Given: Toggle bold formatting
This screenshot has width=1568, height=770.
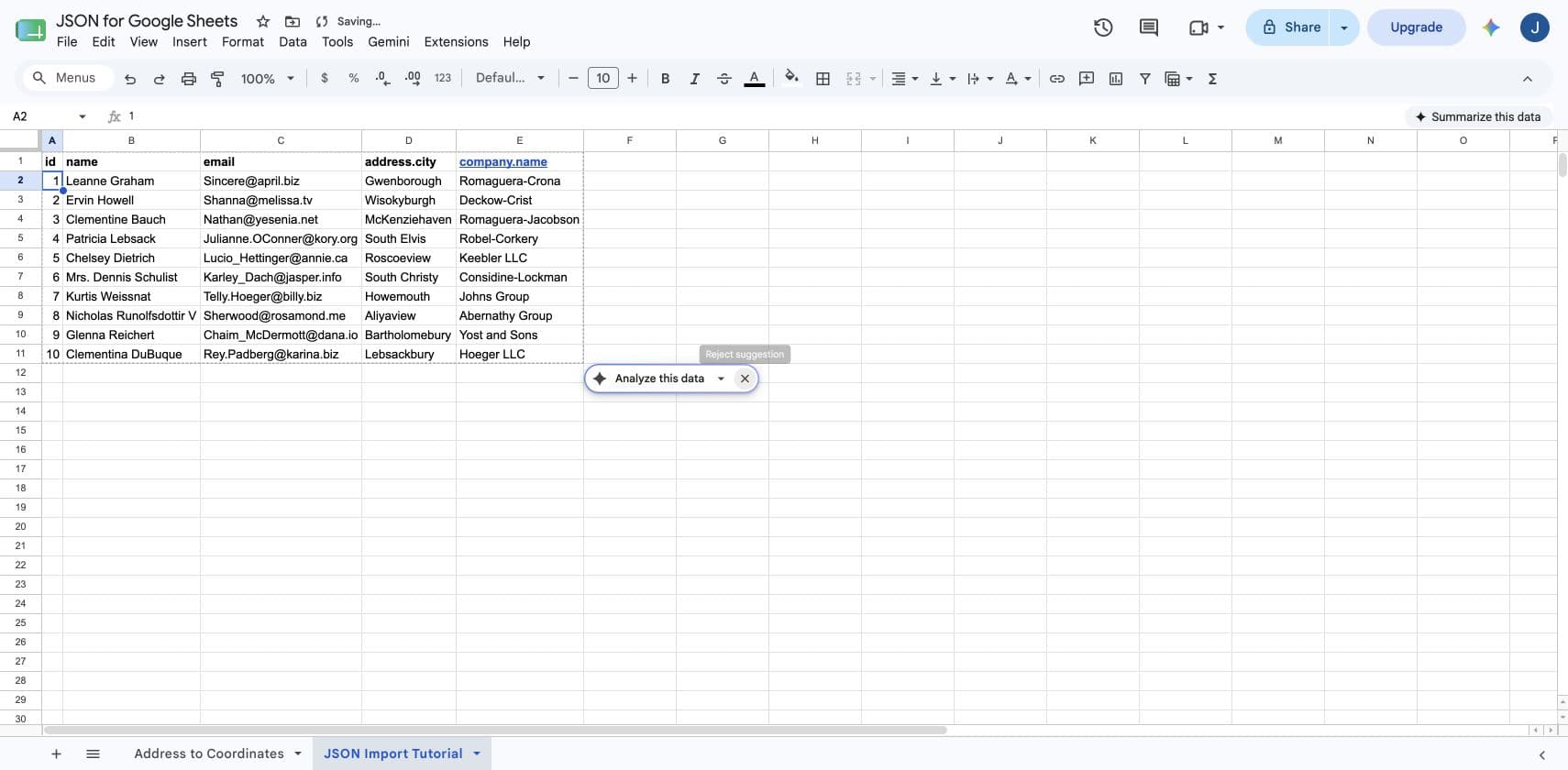Looking at the screenshot, I should click(x=666, y=79).
